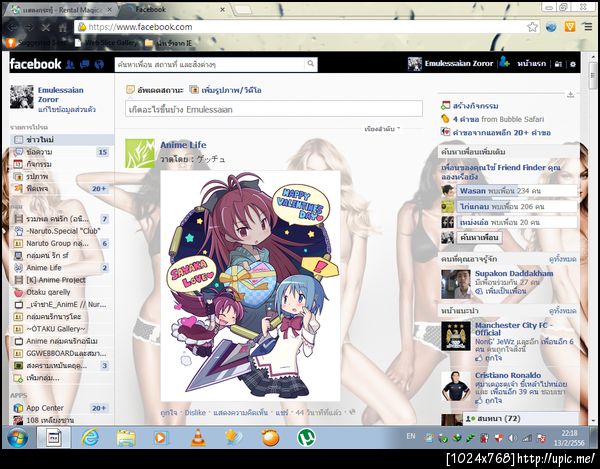
Task: Click the status update text field
Action: coord(274,109)
